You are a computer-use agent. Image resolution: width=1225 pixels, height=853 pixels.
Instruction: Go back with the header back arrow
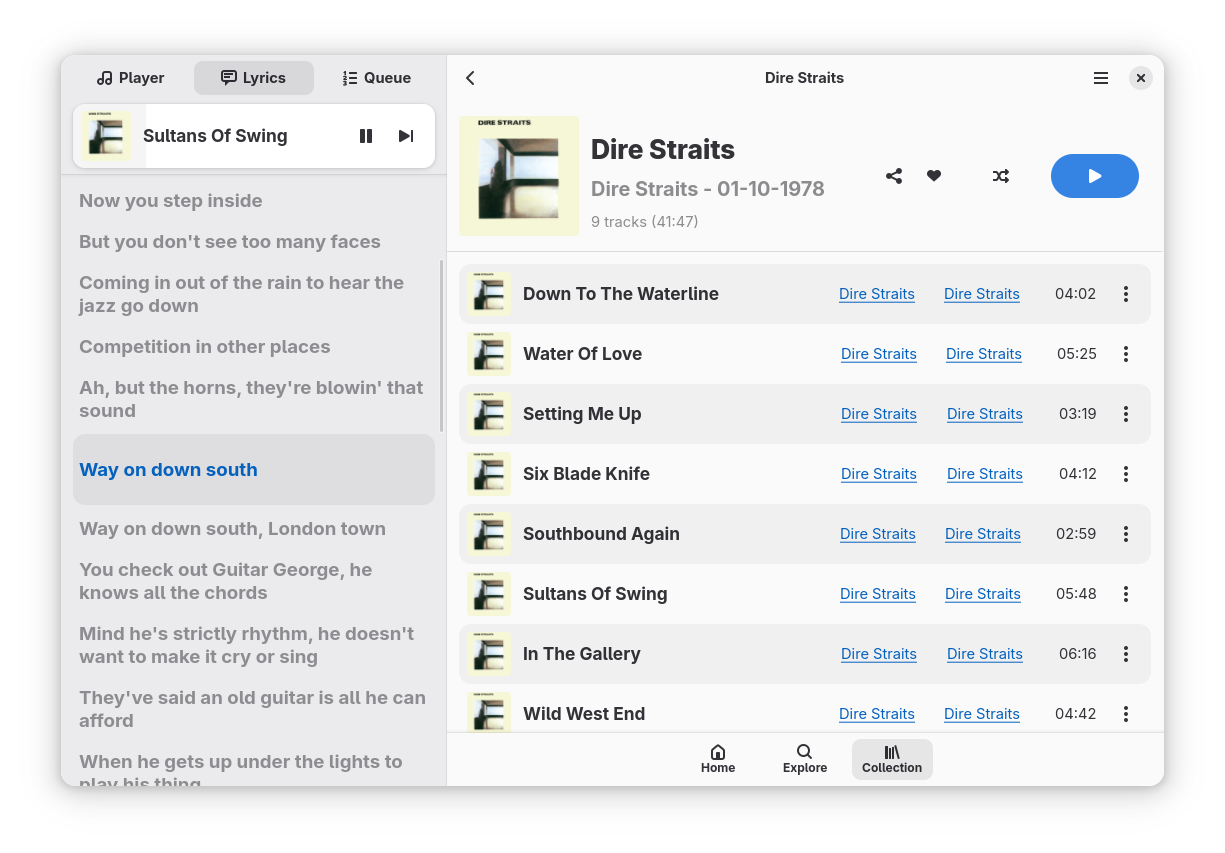[x=470, y=78]
